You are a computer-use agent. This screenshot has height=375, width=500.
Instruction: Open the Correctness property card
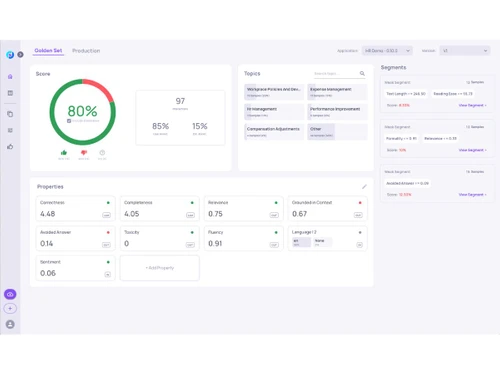point(75,209)
